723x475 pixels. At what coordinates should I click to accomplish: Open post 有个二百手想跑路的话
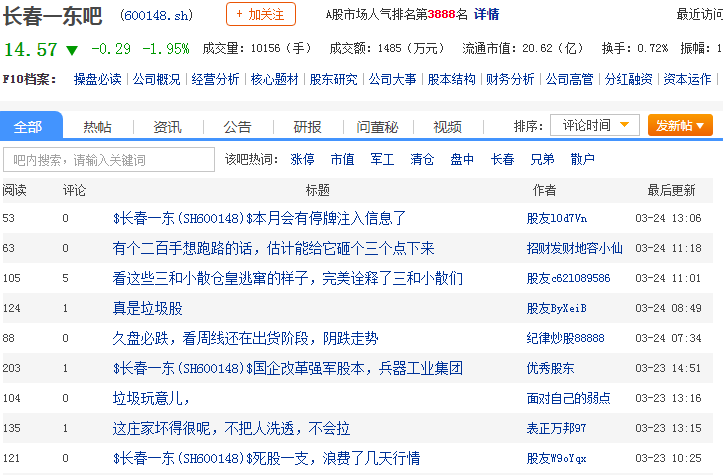[273, 248]
